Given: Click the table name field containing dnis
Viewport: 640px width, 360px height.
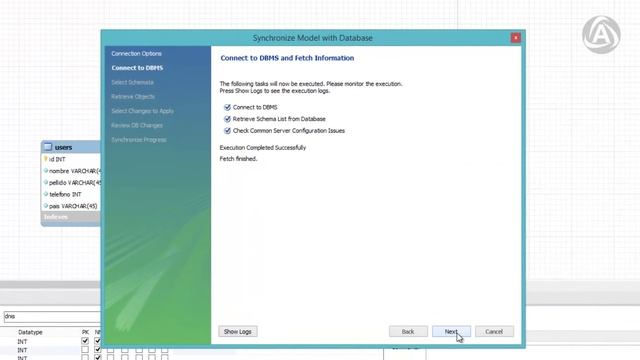Looking at the screenshot, I should [x=52, y=316].
